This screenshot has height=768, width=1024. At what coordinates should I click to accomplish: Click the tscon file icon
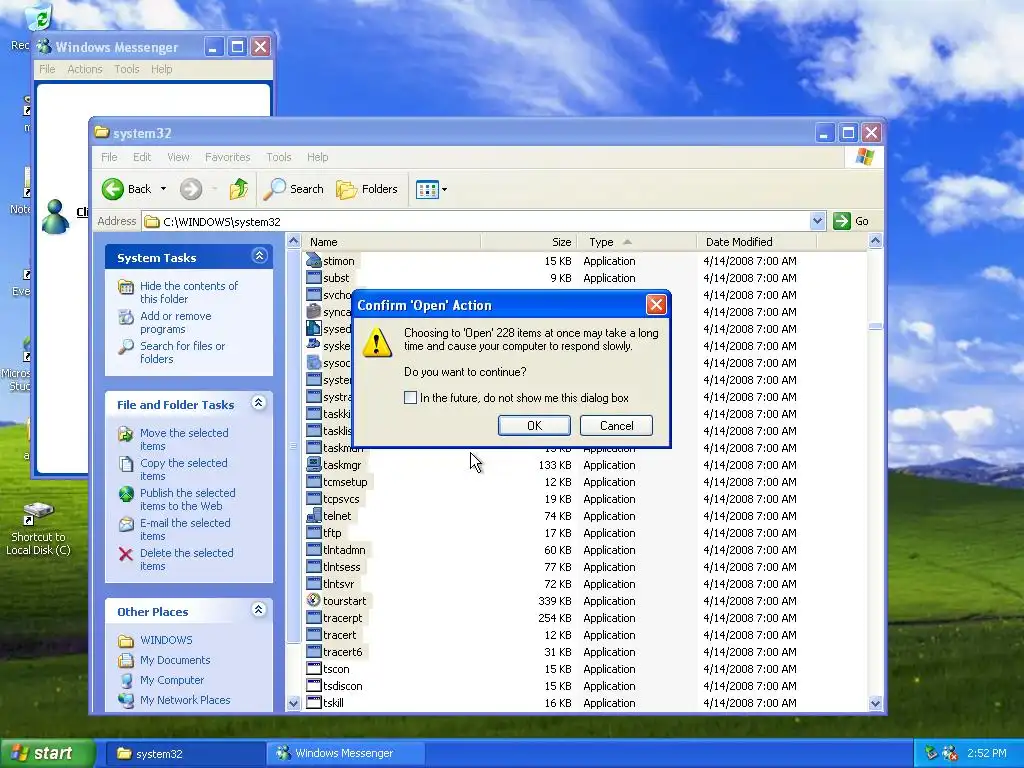[x=313, y=668]
